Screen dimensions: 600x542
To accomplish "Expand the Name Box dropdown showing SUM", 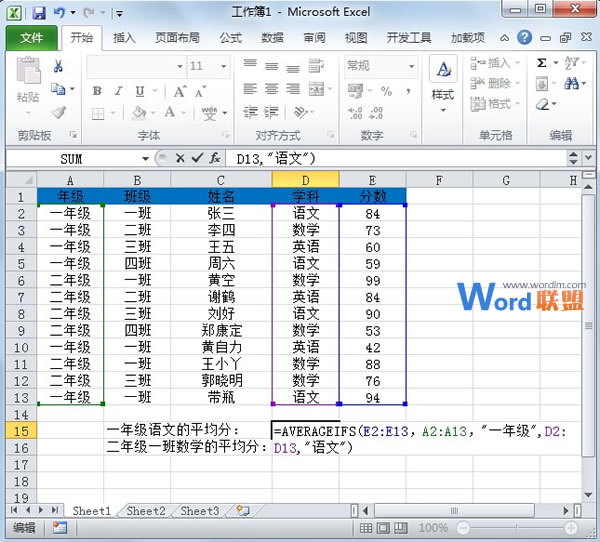I will [x=145, y=158].
